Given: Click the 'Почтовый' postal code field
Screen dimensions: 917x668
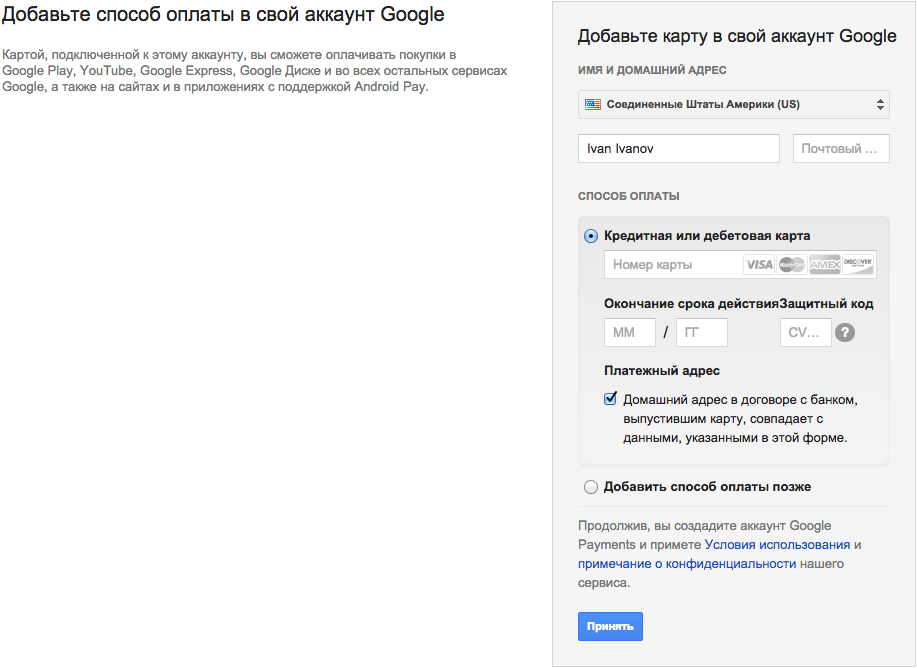Looking at the screenshot, I should point(841,149).
